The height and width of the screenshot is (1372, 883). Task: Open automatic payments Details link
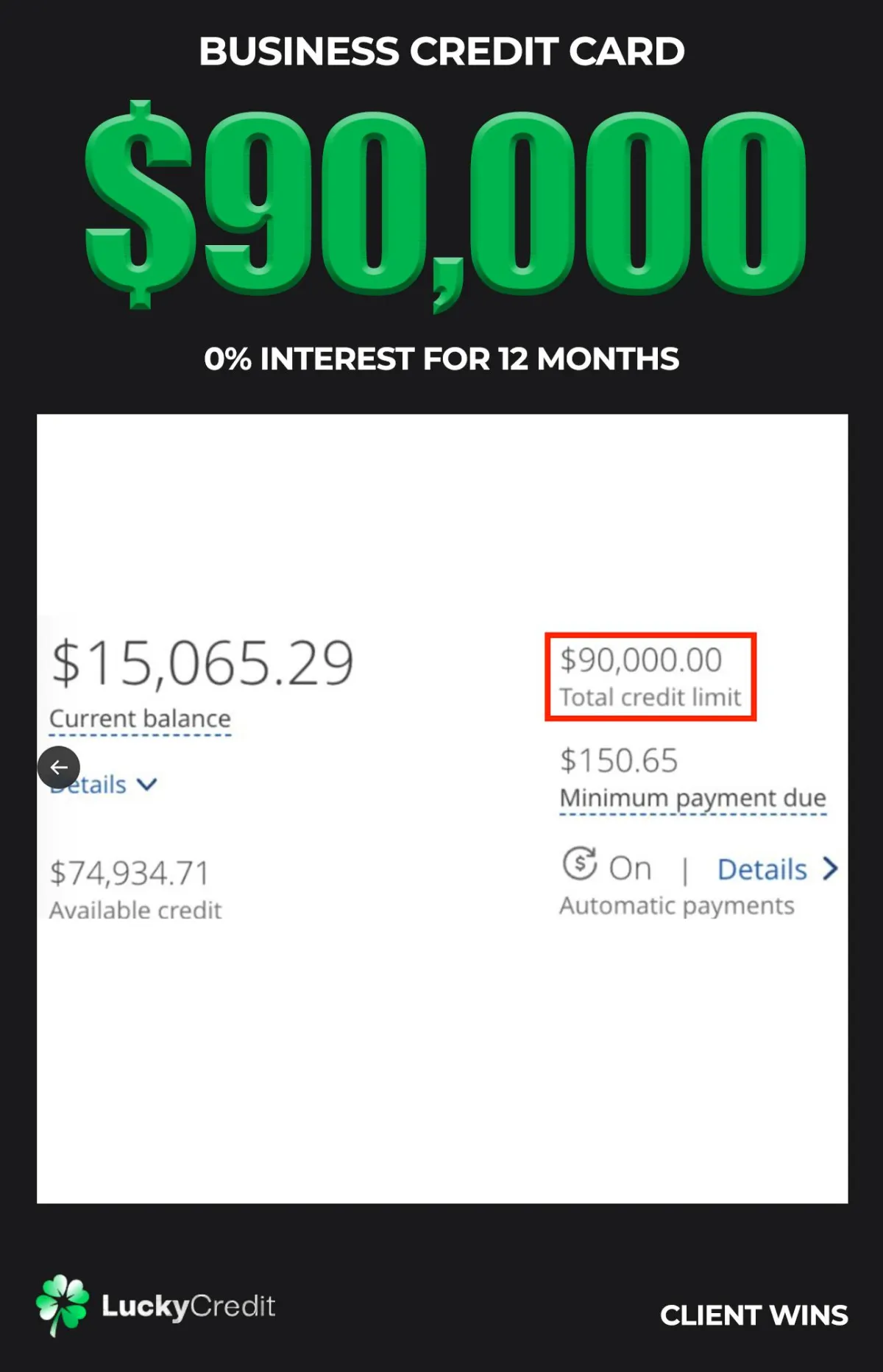click(x=762, y=869)
